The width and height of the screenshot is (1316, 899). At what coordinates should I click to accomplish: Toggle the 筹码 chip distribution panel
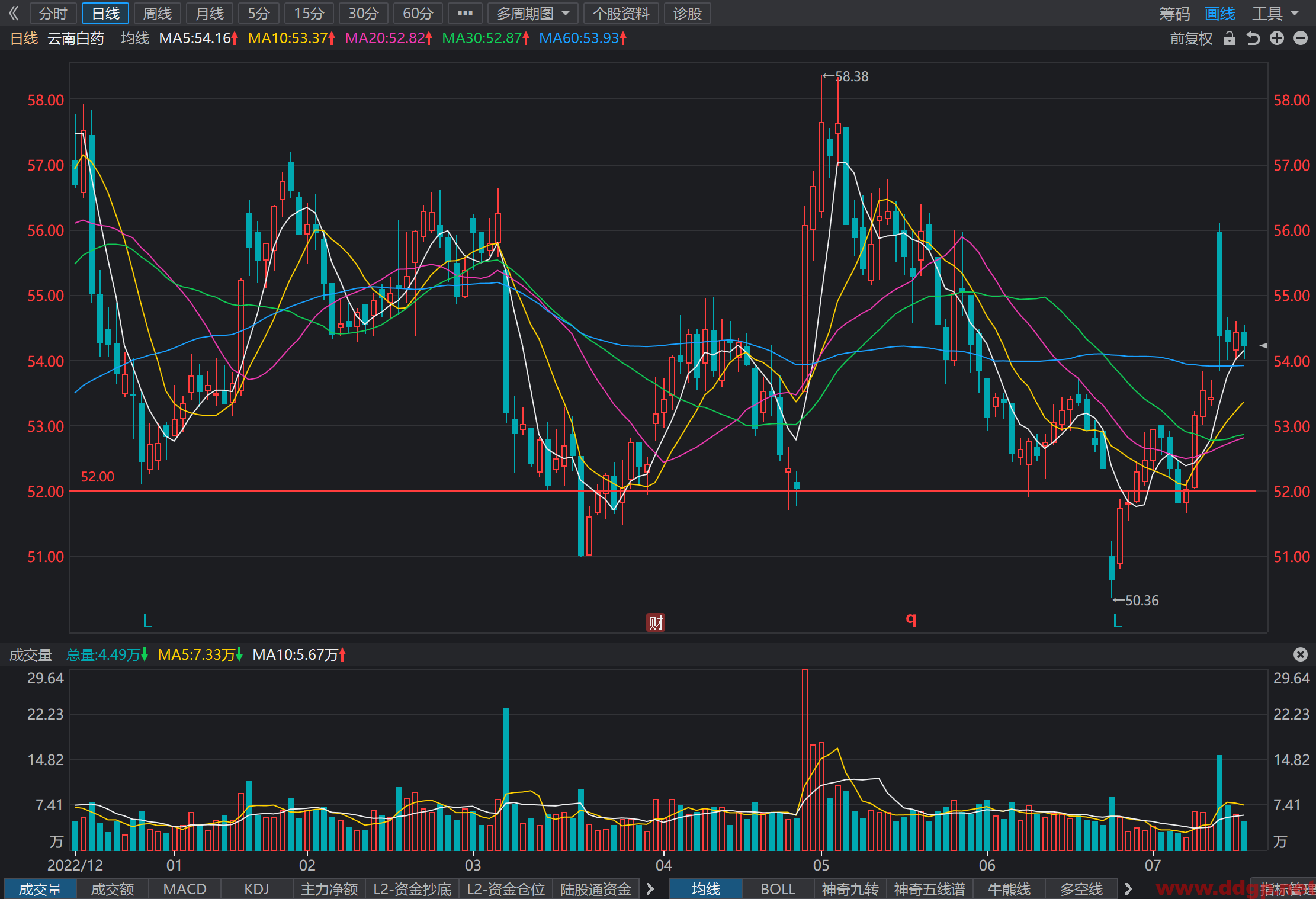pyautogui.click(x=1174, y=14)
